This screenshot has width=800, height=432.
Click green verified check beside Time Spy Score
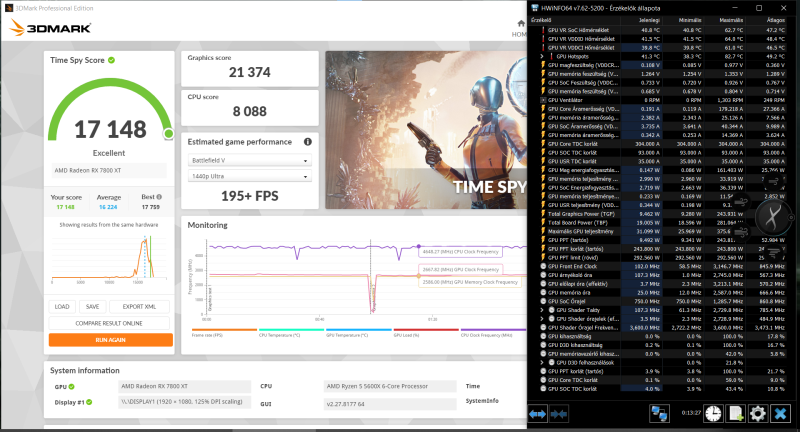pyautogui.click(x=111, y=60)
